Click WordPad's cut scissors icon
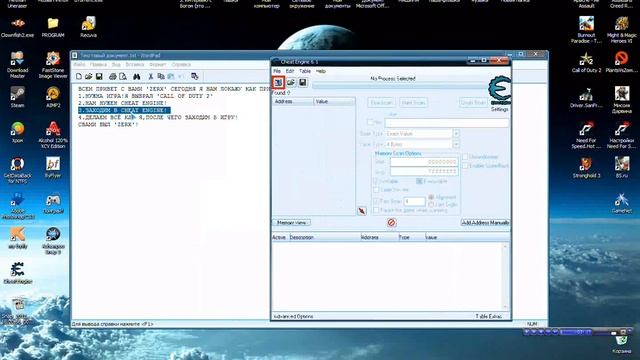640x360 pixels. [x=151, y=76]
